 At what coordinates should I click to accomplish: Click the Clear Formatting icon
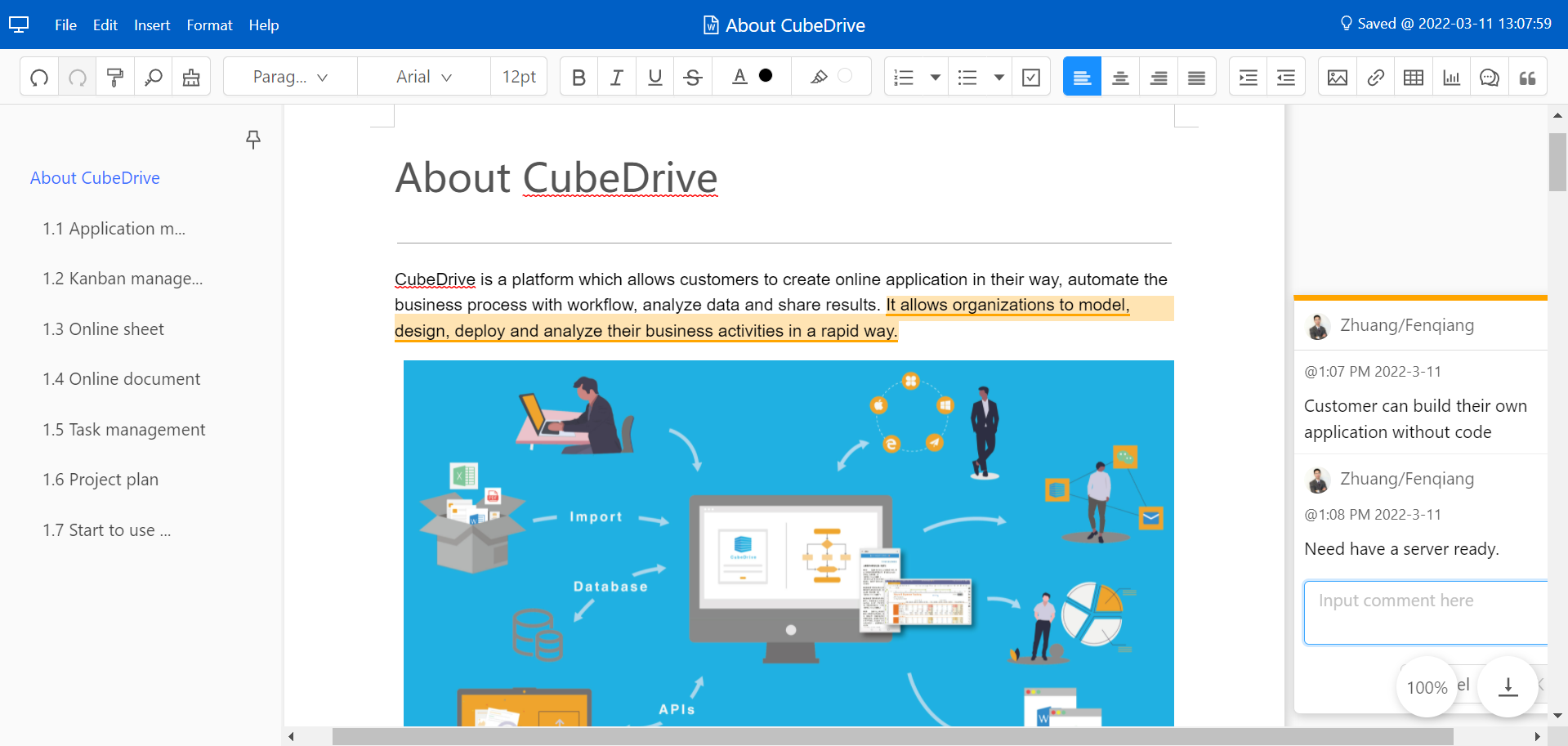click(191, 77)
